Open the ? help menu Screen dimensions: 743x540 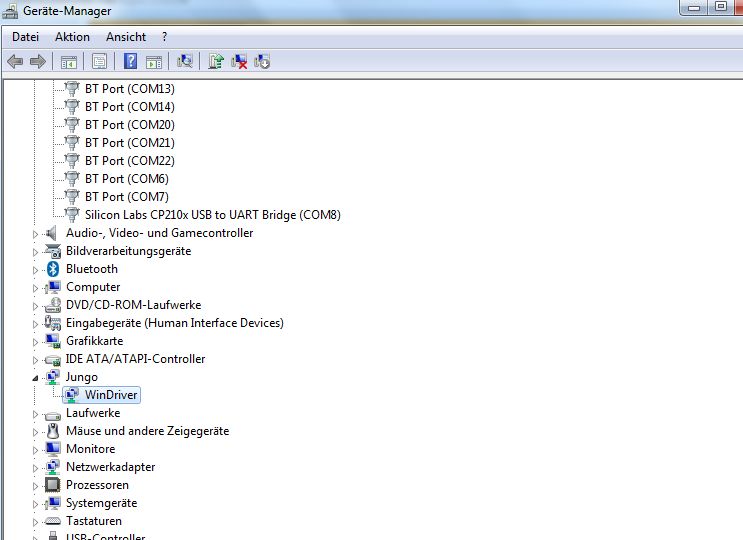pos(164,37)
